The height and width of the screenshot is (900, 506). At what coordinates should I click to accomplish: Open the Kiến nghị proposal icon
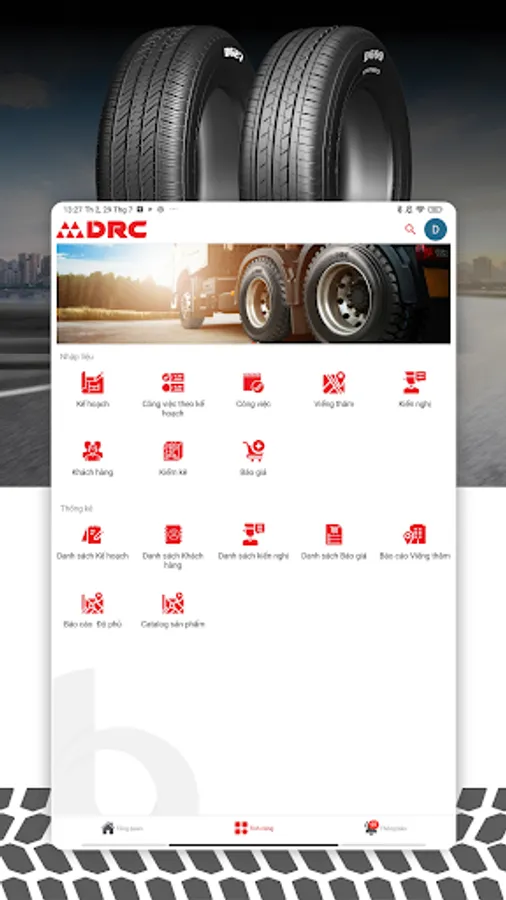click(x=414, y=383)
